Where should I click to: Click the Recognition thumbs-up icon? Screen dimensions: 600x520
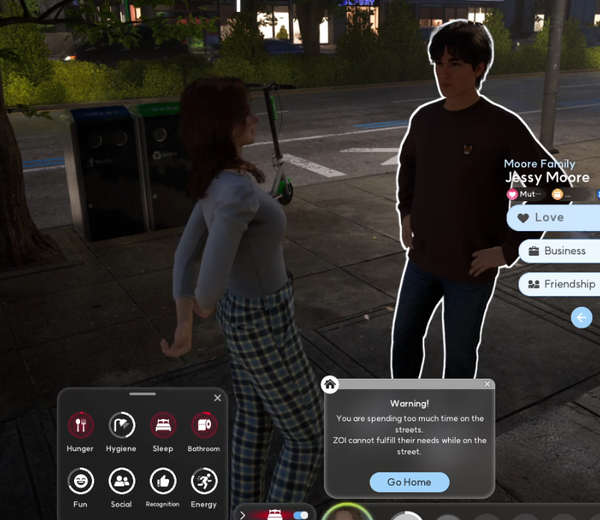[x=163, y=481]
